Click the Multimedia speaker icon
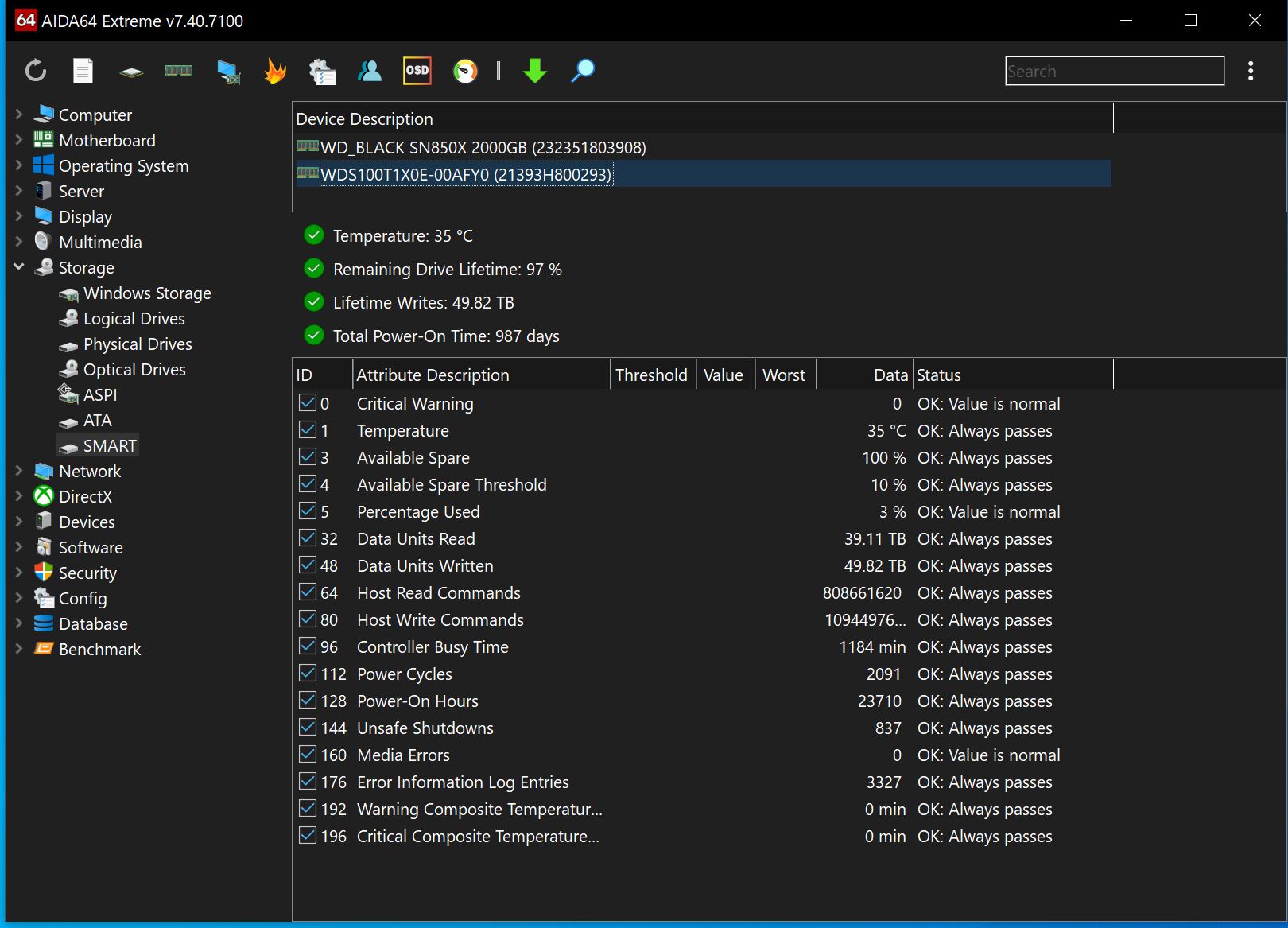This screenshot has height=928, width=1288. pos(44,242)
